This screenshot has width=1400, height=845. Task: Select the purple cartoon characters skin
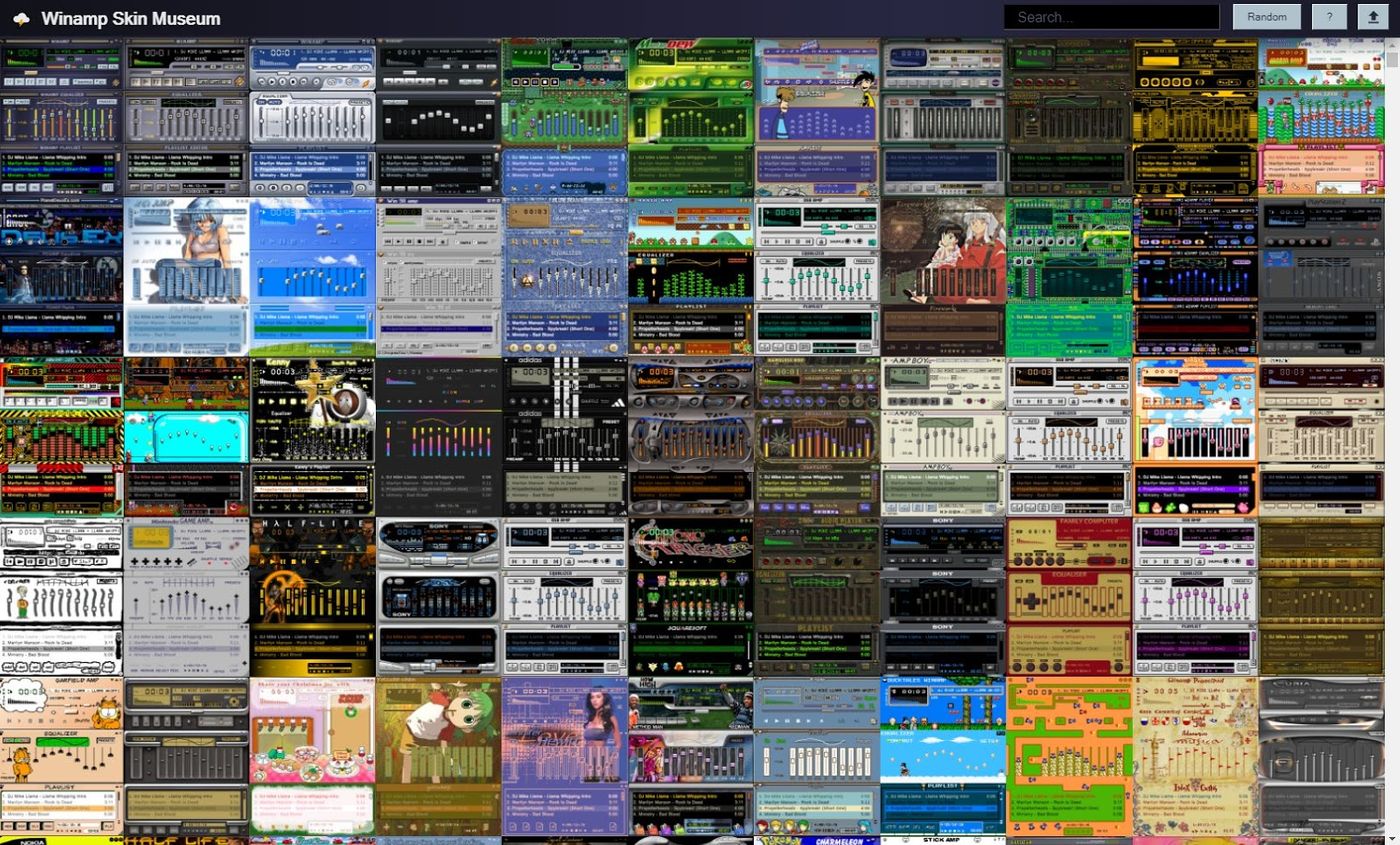point(817,117)
